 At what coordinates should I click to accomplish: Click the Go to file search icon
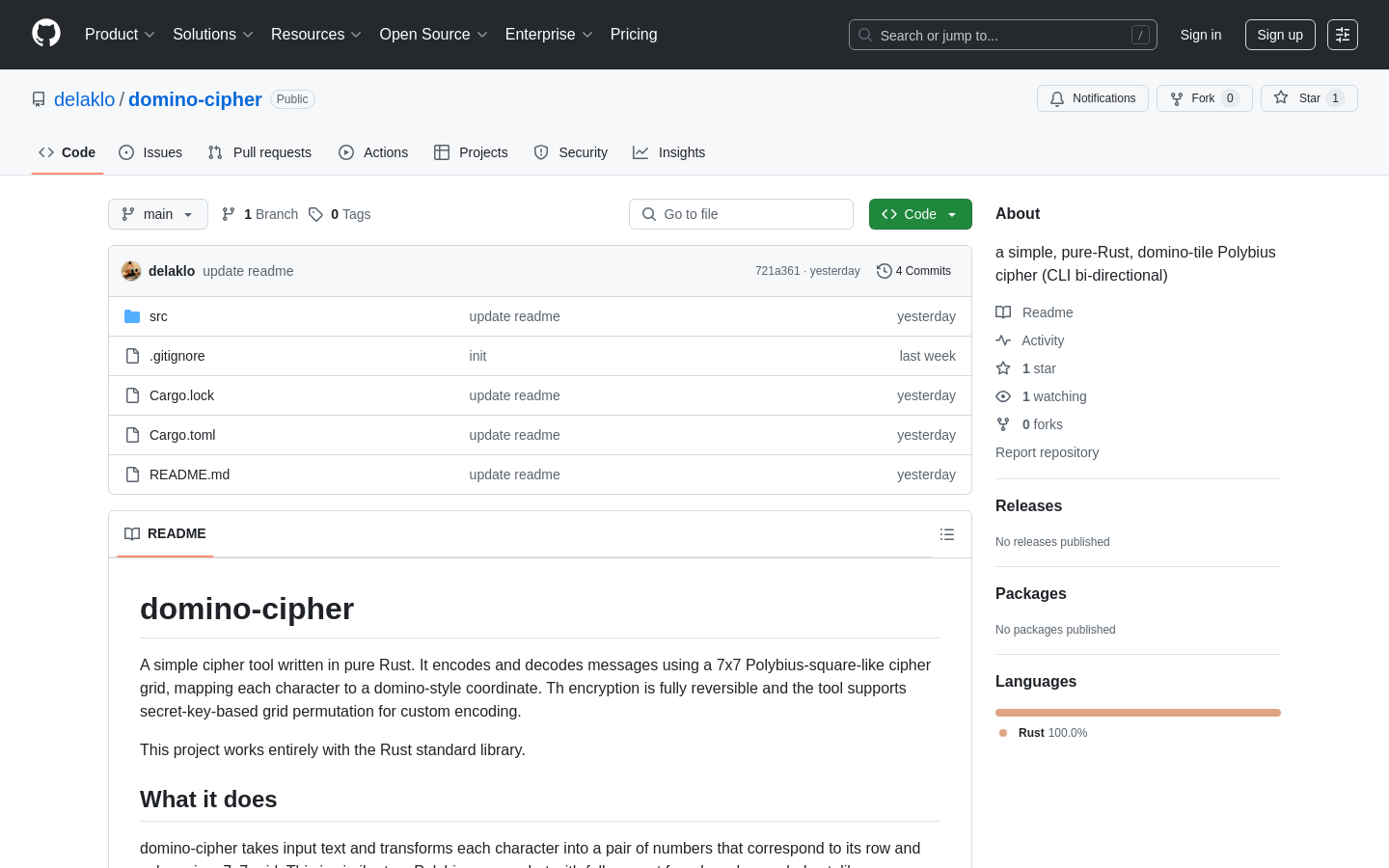coord(649,214)
